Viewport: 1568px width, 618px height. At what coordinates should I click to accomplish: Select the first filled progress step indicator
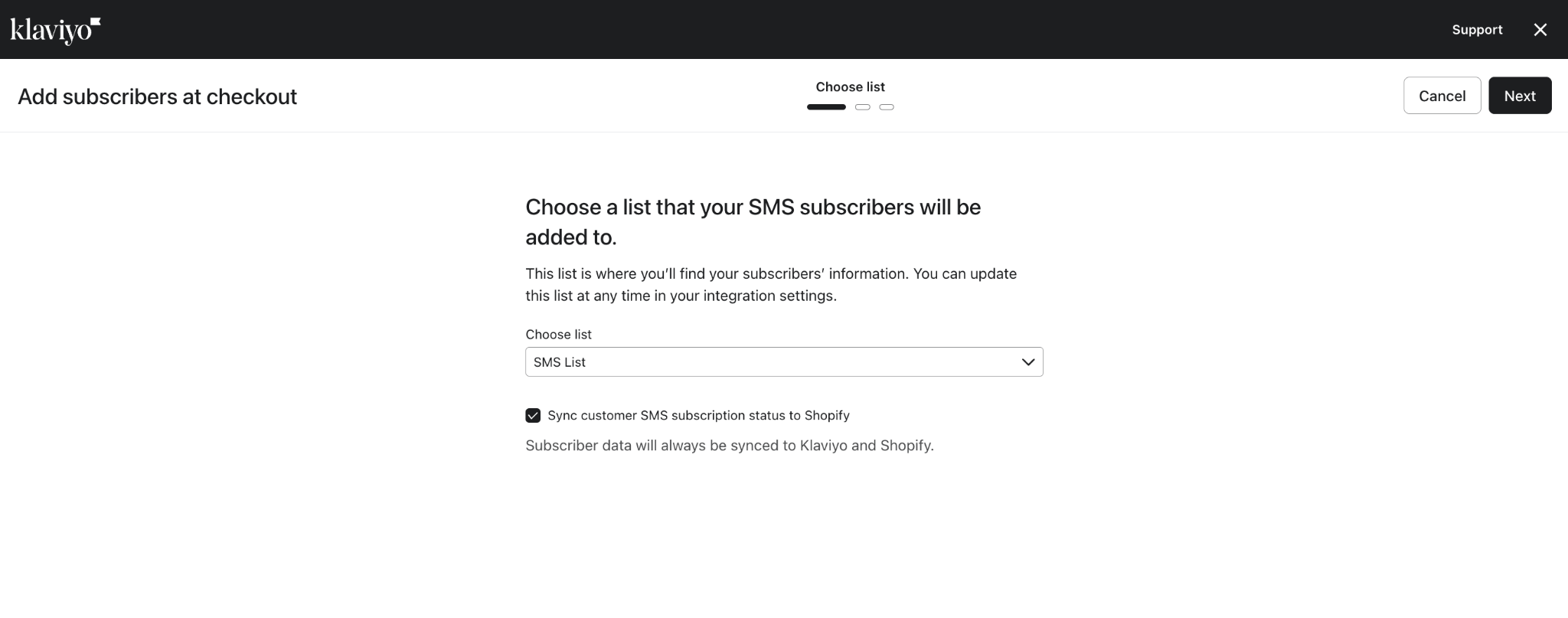[x=826, y=107]
